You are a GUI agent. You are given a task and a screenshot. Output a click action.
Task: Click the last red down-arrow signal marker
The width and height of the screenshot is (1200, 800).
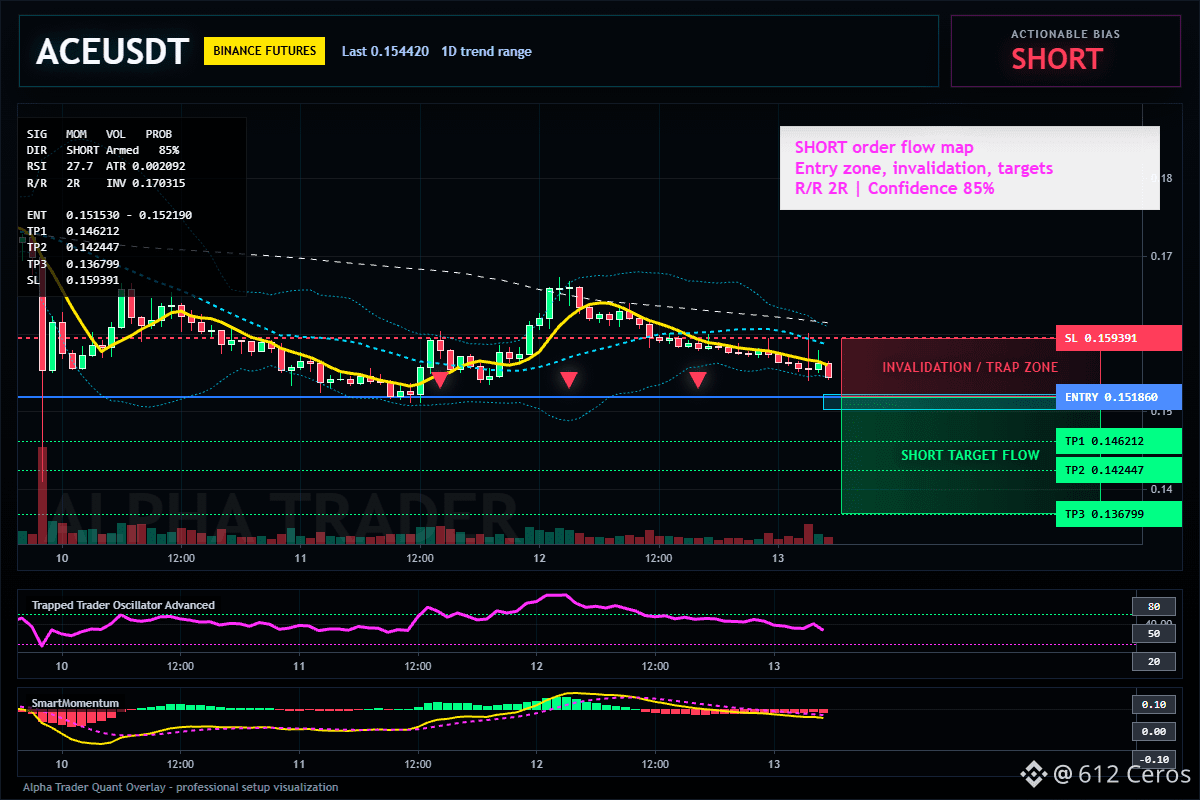[x=698, y=380]
